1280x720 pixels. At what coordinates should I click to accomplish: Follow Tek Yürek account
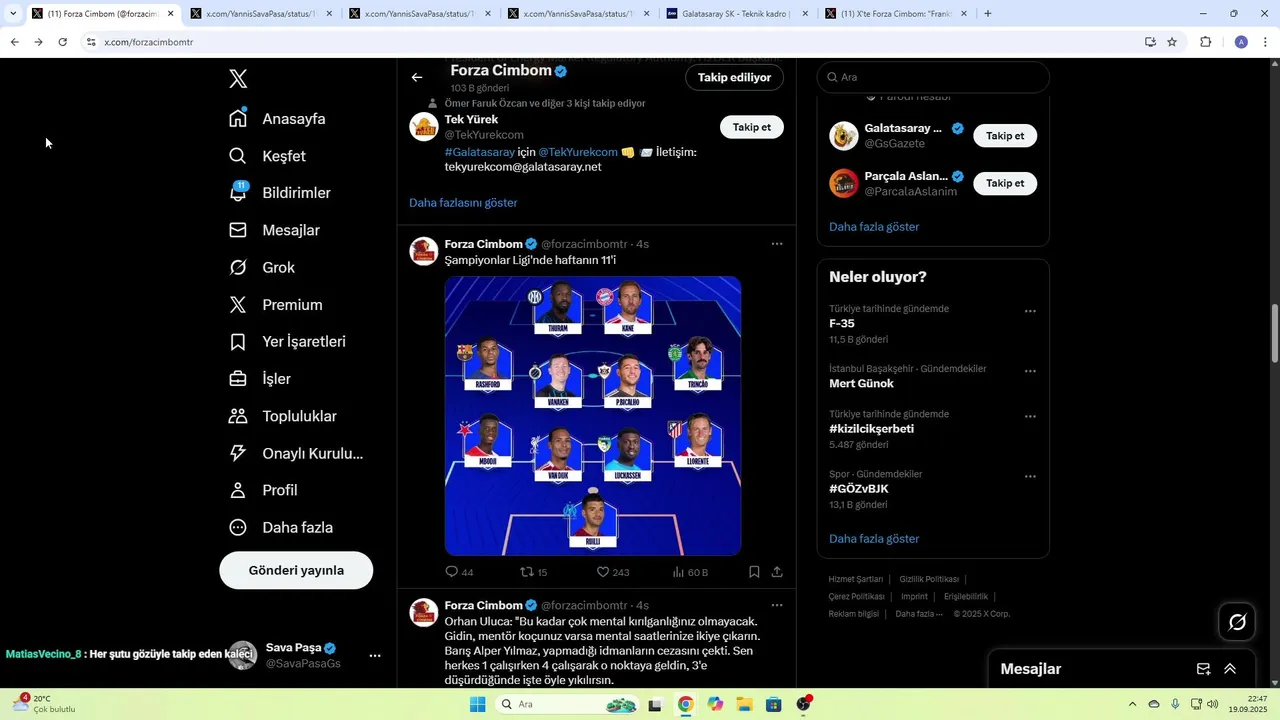click(752, 127)
